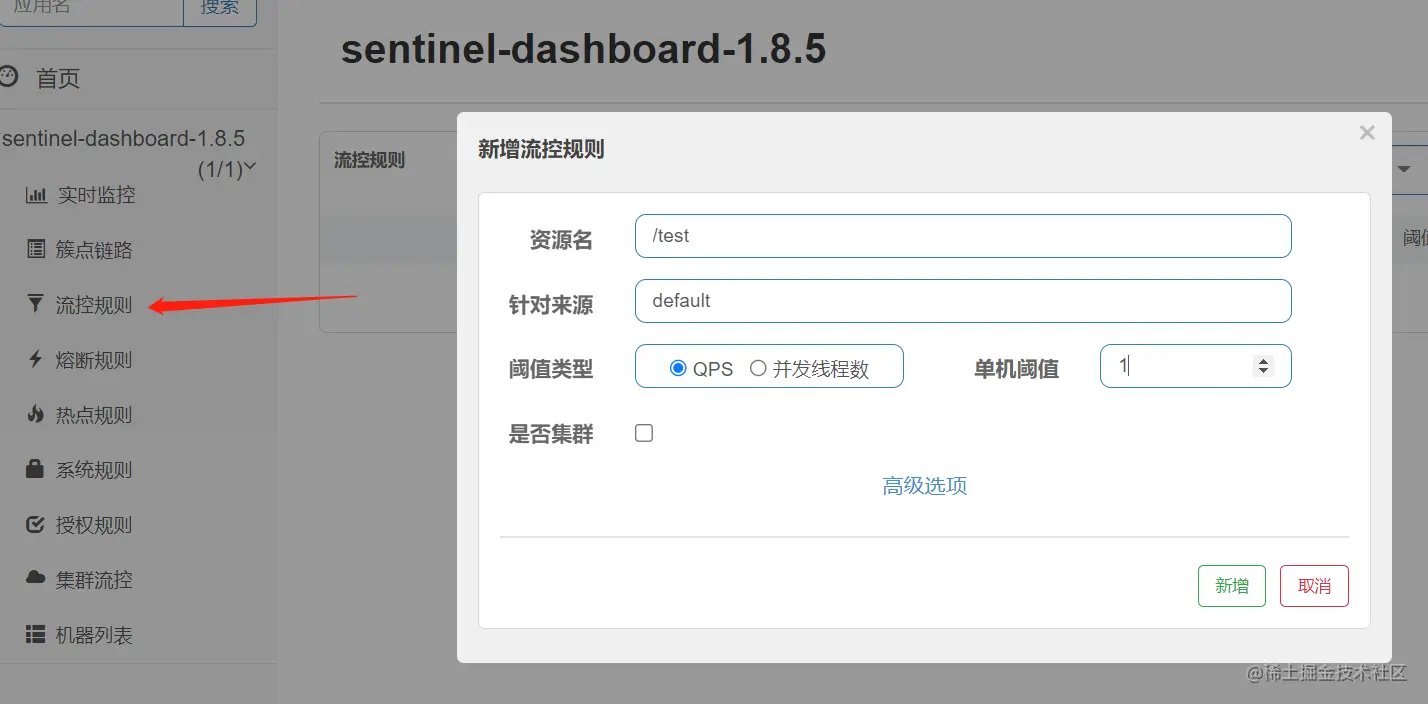The height and width of the screenshot is (704, 1428).
Task: Click the cloud icon beside 集群流控
Action: 36,580
